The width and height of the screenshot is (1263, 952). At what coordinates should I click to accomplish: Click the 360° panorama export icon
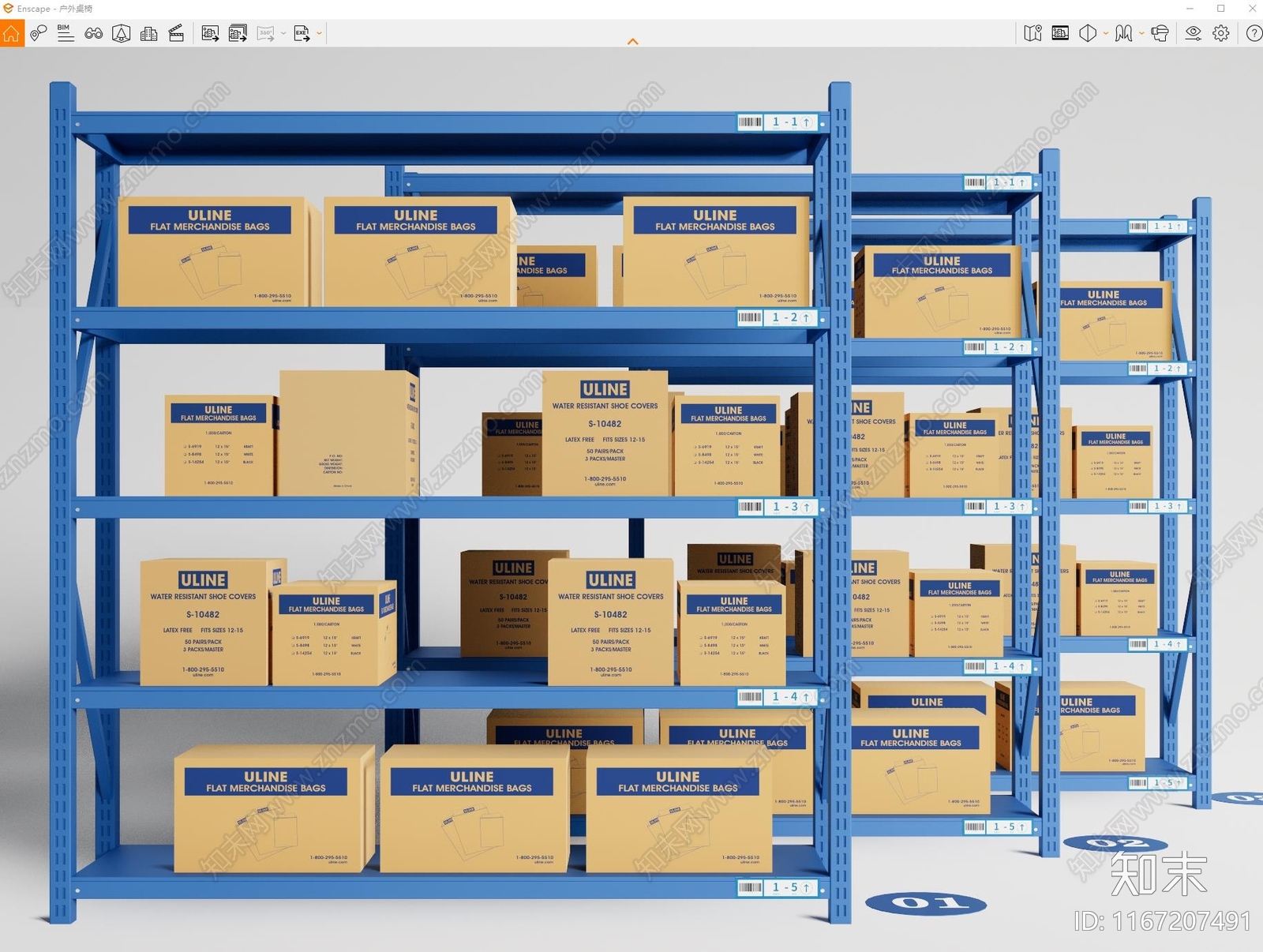click(x=265, y=33)
